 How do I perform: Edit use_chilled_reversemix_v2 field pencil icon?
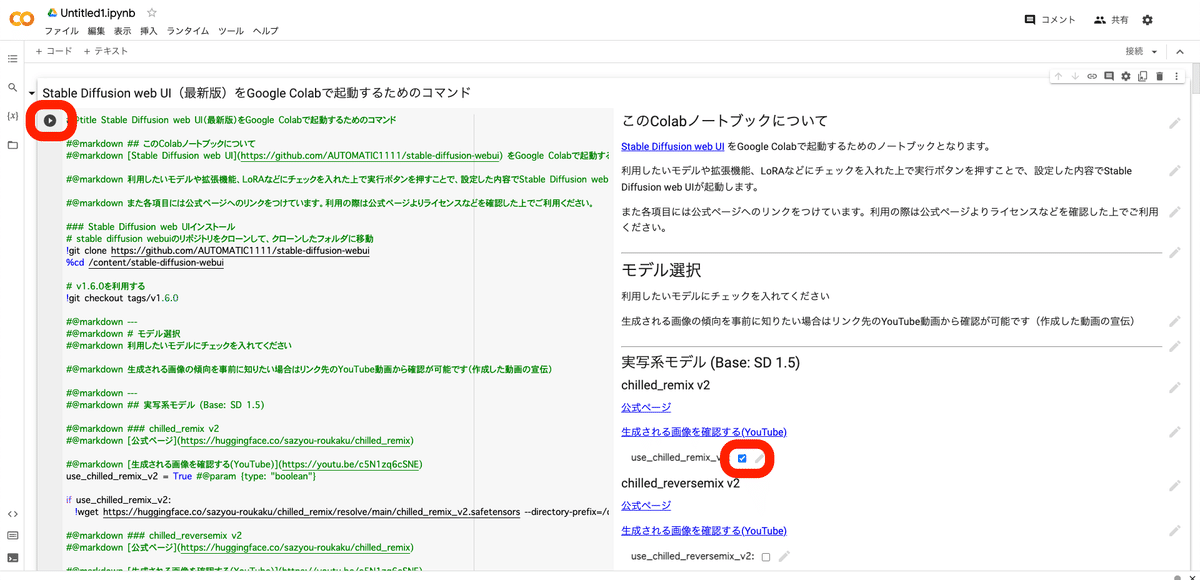[784, 556]
